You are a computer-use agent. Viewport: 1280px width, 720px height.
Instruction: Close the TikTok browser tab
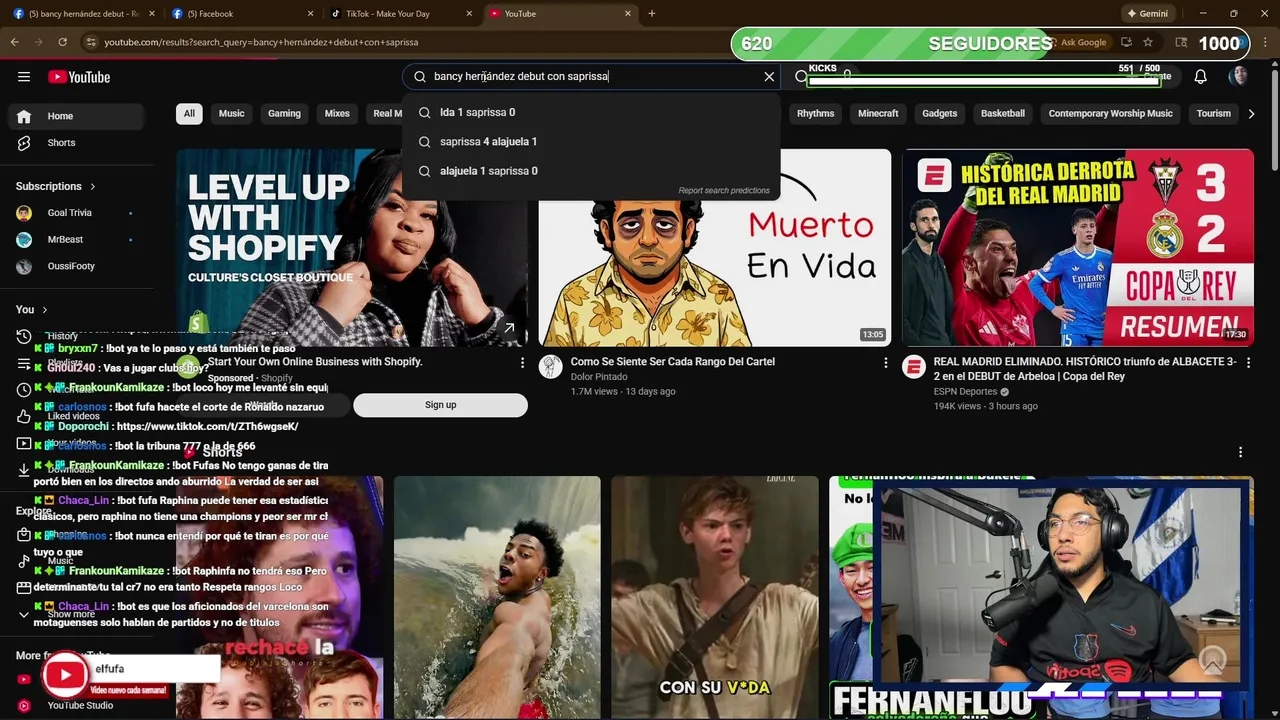point(469,14)
